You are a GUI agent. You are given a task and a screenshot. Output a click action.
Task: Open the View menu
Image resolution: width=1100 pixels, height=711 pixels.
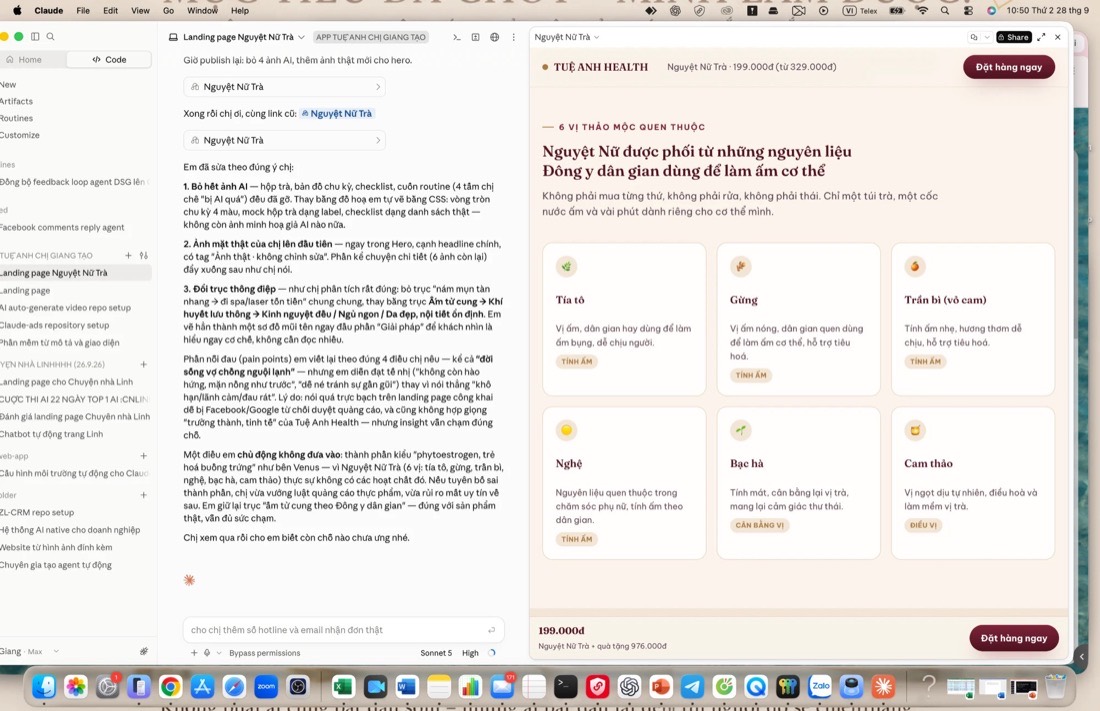point(140,11)
